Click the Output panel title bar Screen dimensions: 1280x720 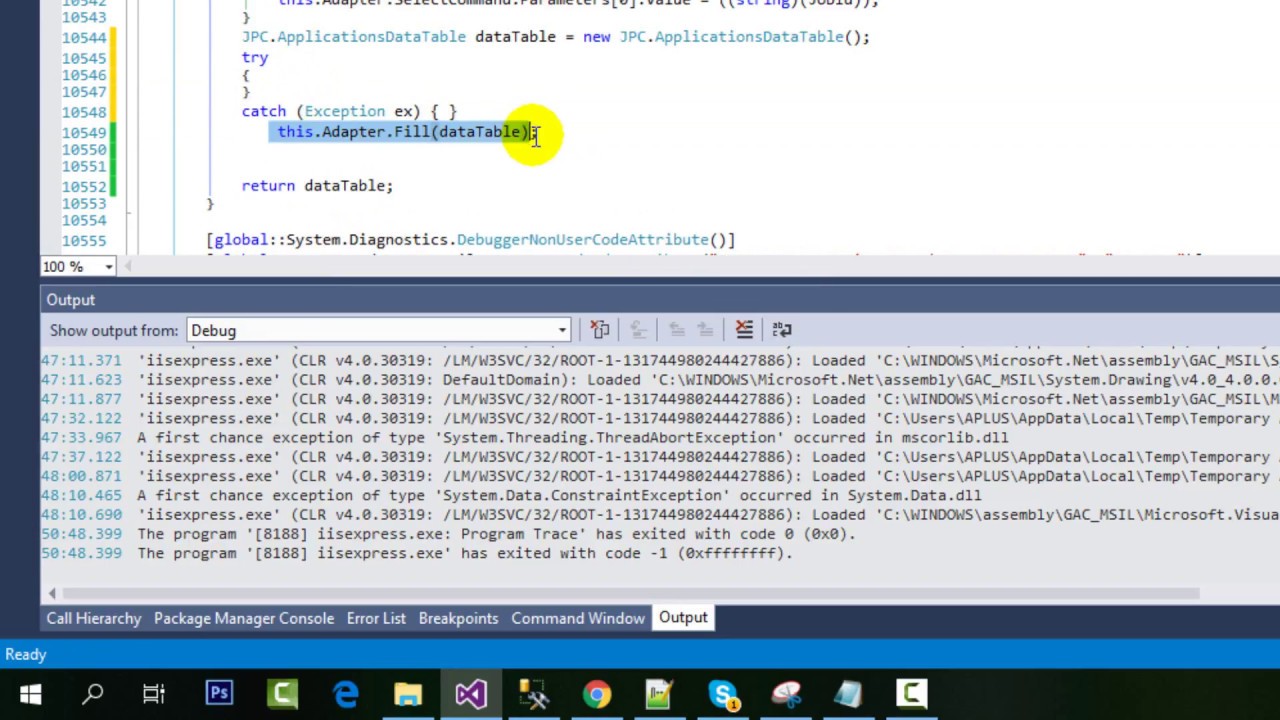click(x=660, y=300)
